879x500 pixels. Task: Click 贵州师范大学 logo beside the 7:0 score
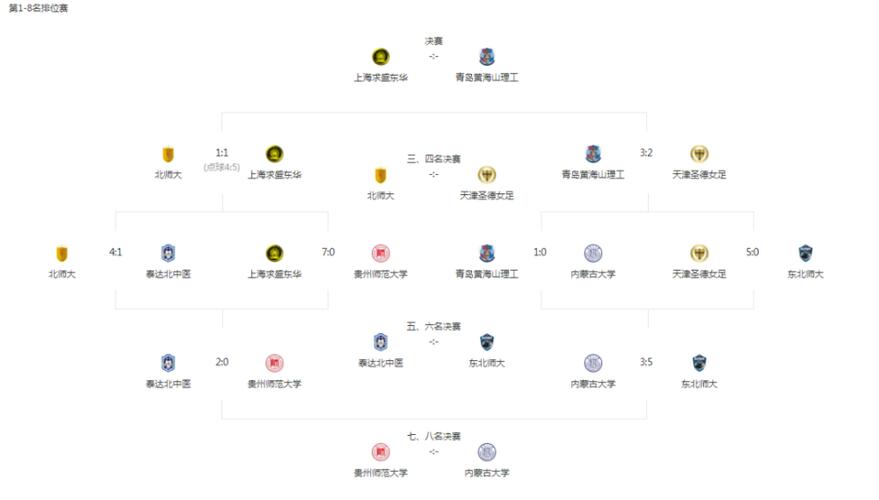pos(381,254)
